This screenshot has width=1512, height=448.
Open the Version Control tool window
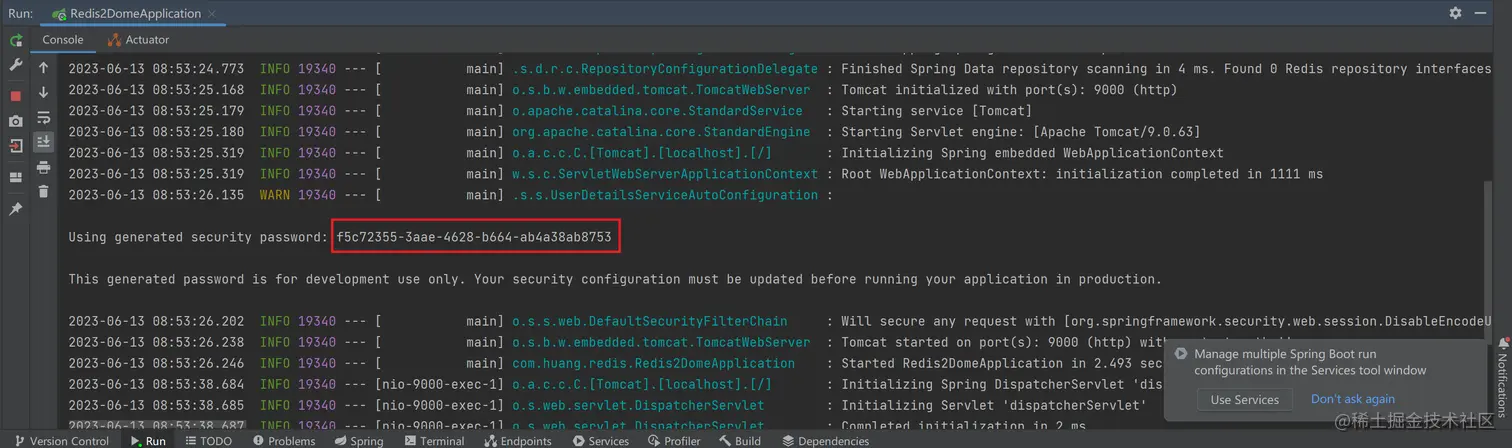[60, 441]
